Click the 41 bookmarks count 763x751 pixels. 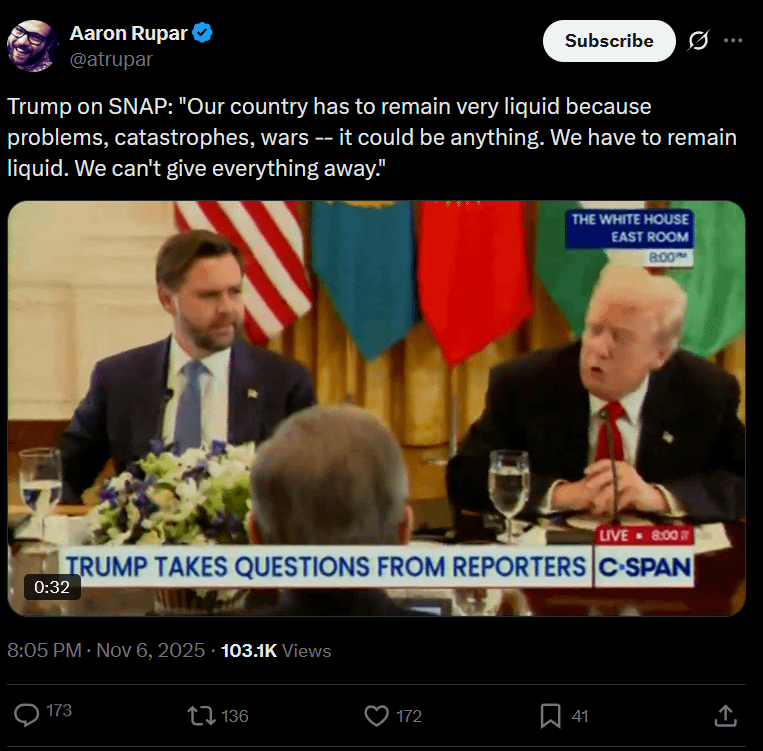580,716
